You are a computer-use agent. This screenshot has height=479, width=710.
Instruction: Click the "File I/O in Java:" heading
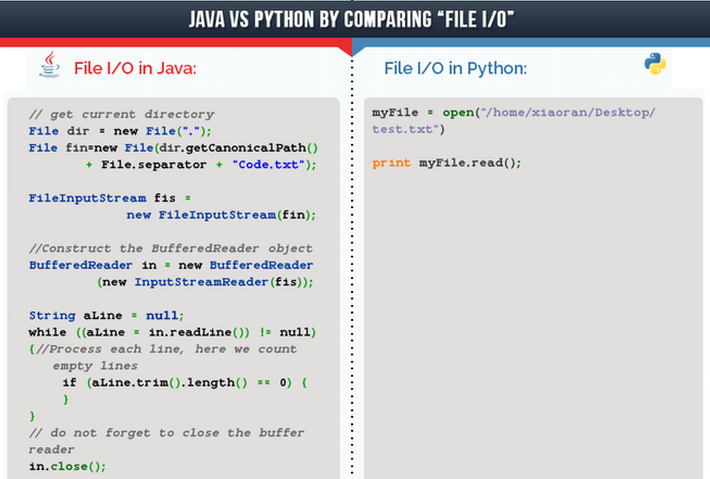134,68
